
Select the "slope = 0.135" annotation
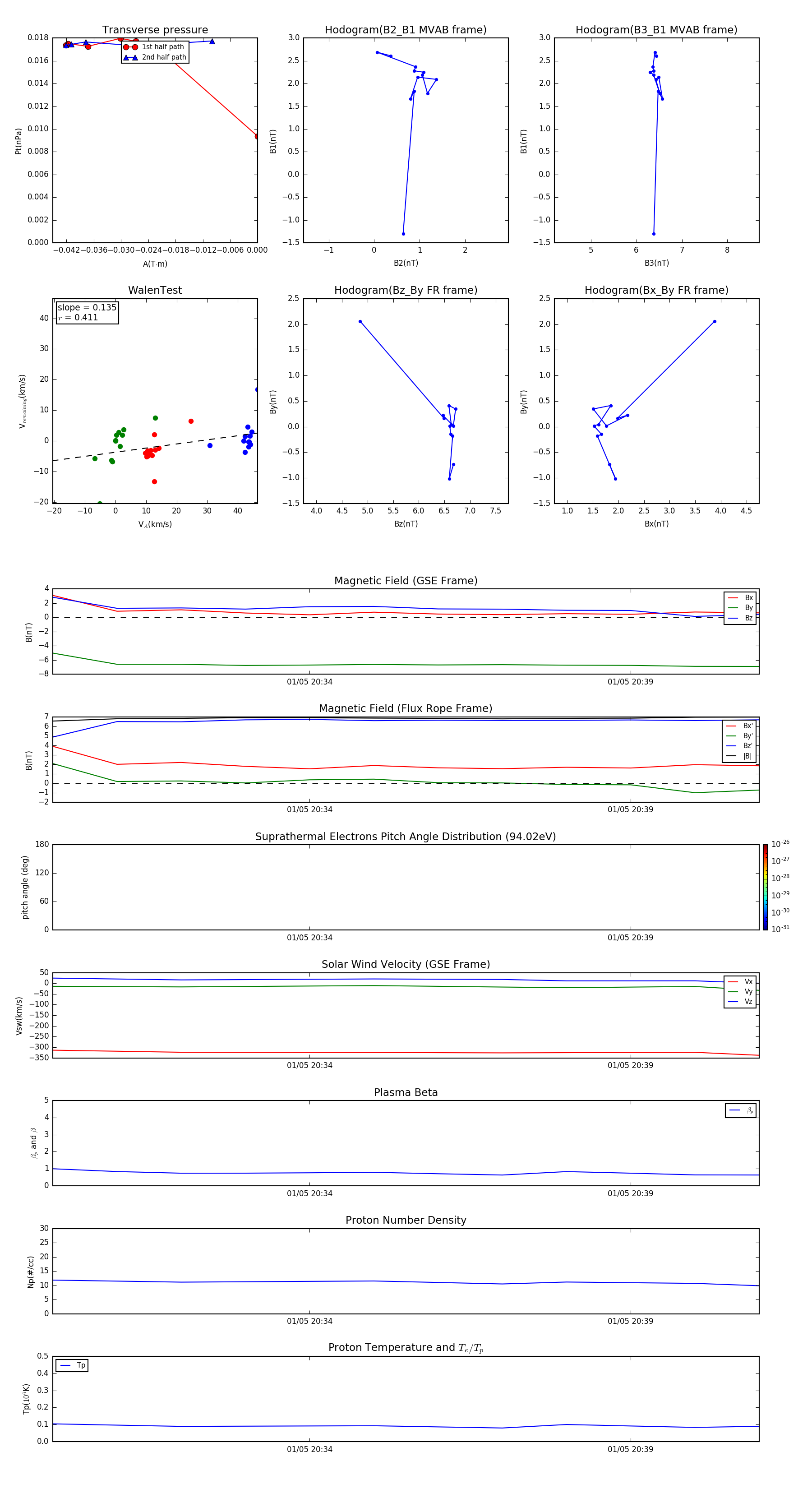click(87, 308)
